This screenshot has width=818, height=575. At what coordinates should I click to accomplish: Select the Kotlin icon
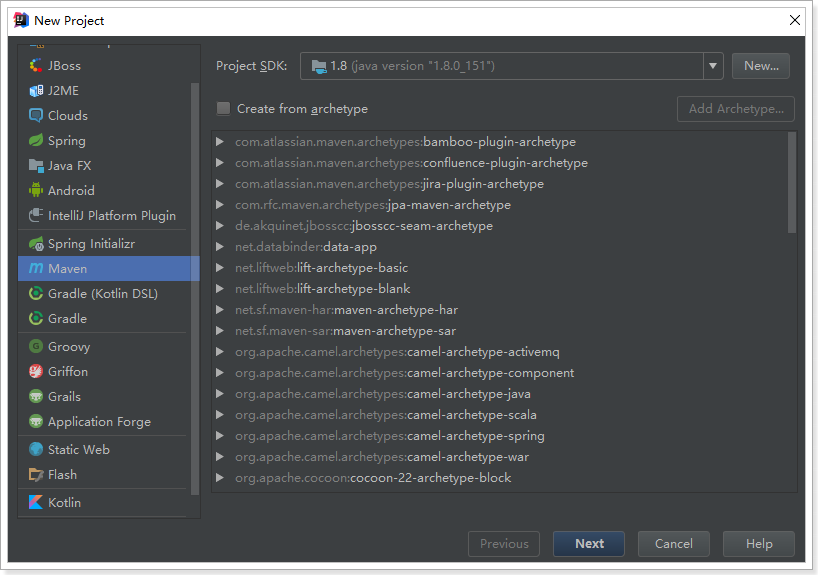pyautogui.click(x=36, y=503)
